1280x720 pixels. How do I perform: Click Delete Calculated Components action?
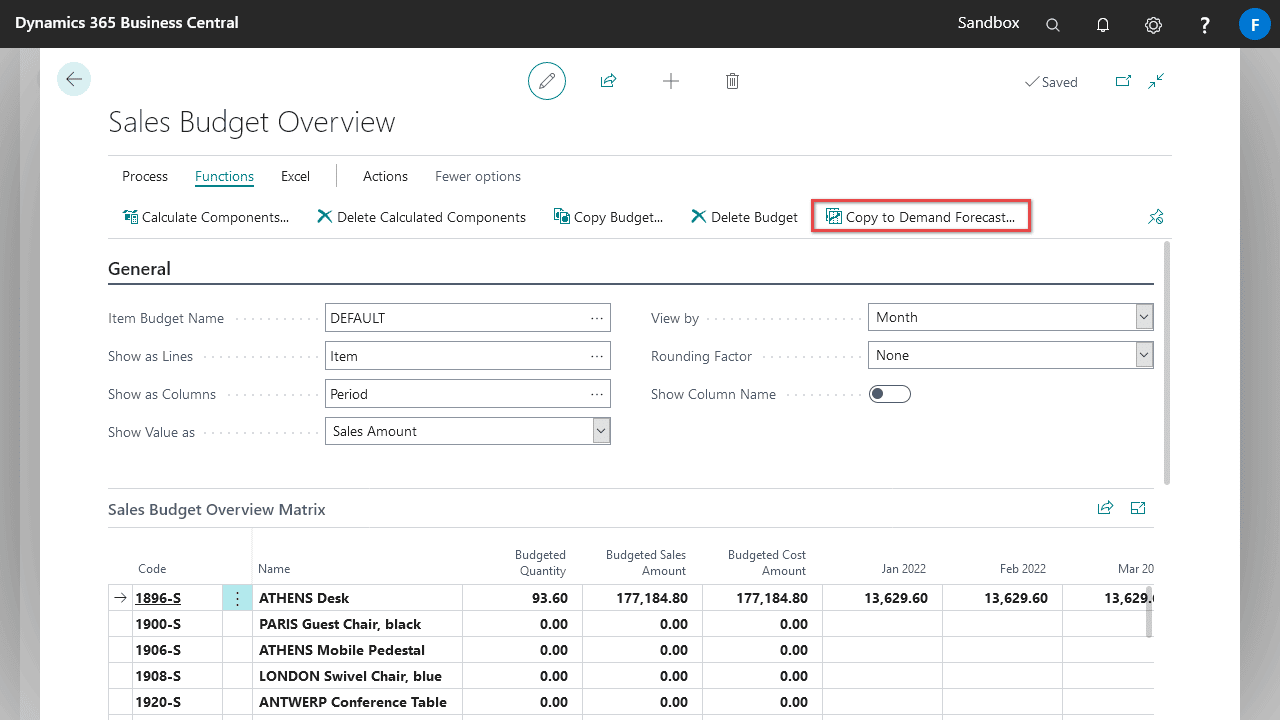pos(421,217)
